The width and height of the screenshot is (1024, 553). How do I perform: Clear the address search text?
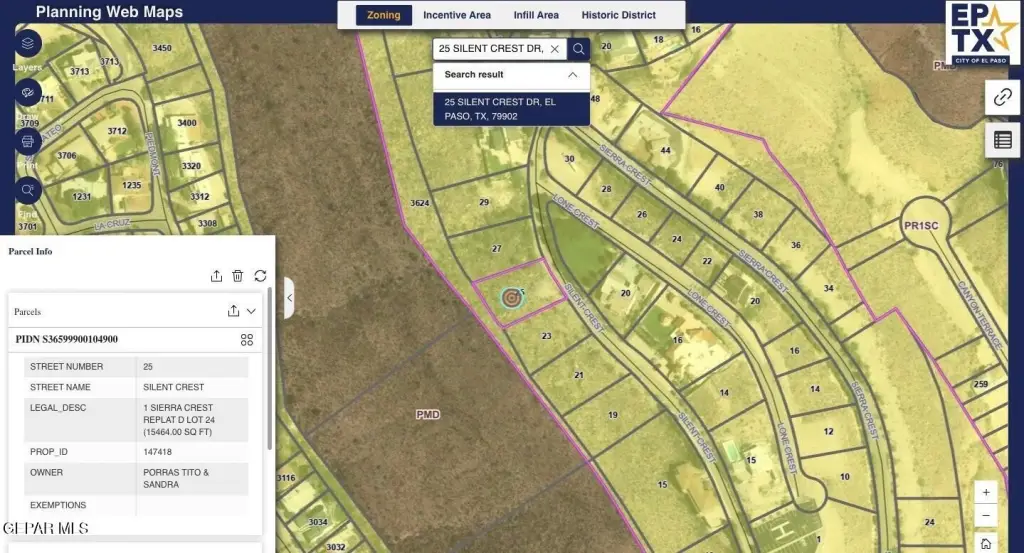(554, 48)
